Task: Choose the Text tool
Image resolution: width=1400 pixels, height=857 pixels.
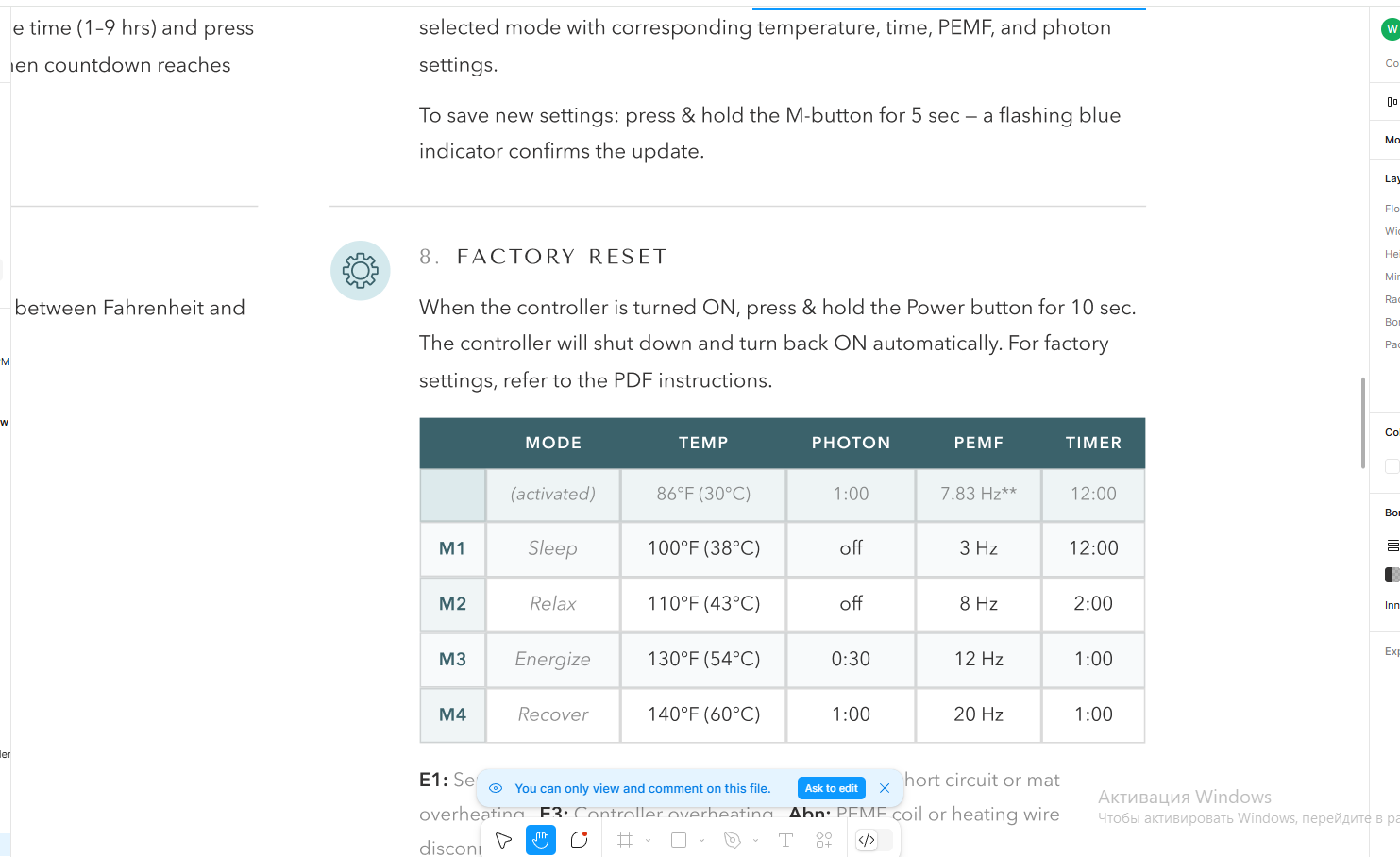Action: point(785,840)
